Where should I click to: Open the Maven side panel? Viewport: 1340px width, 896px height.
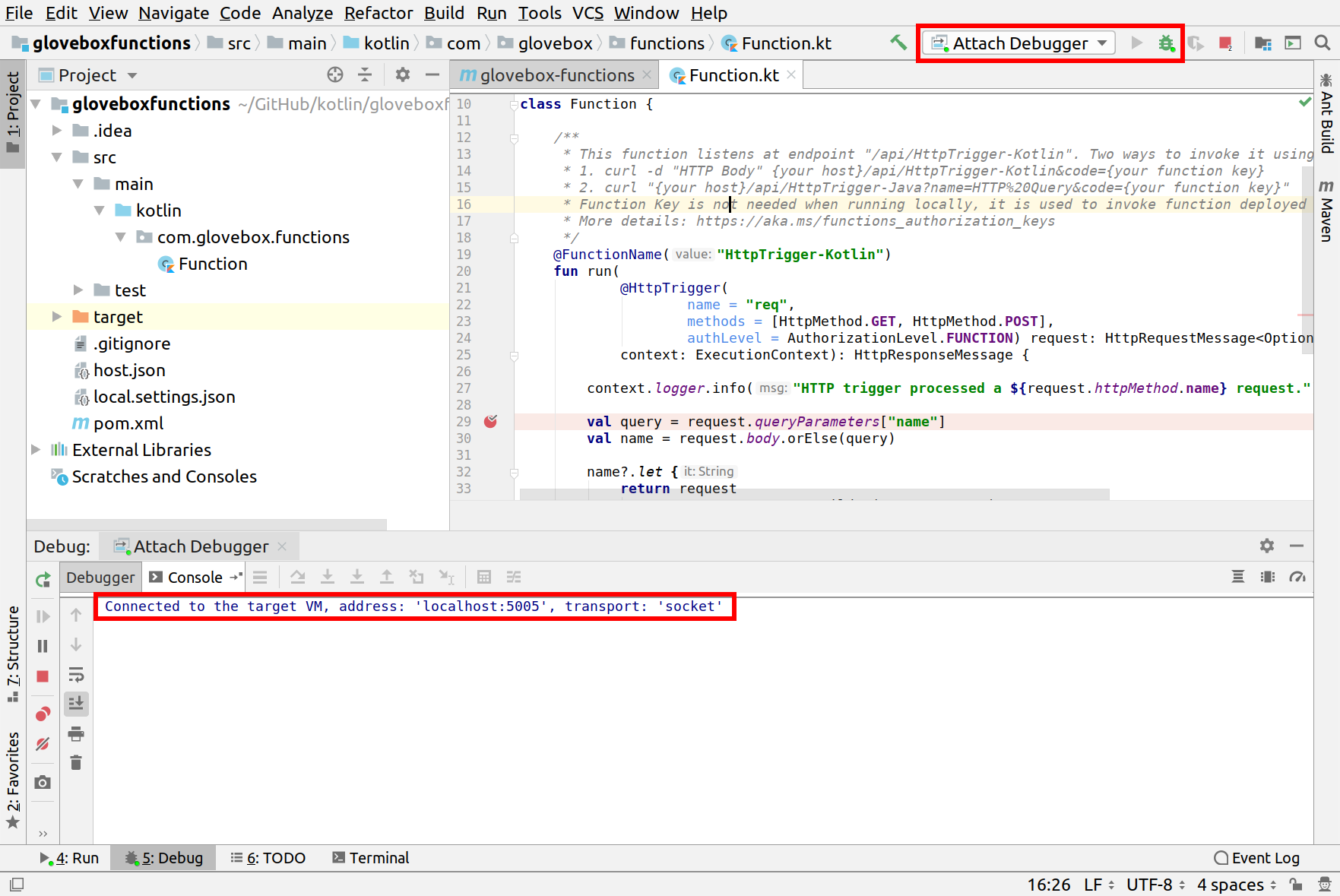tap(1326, 211)
